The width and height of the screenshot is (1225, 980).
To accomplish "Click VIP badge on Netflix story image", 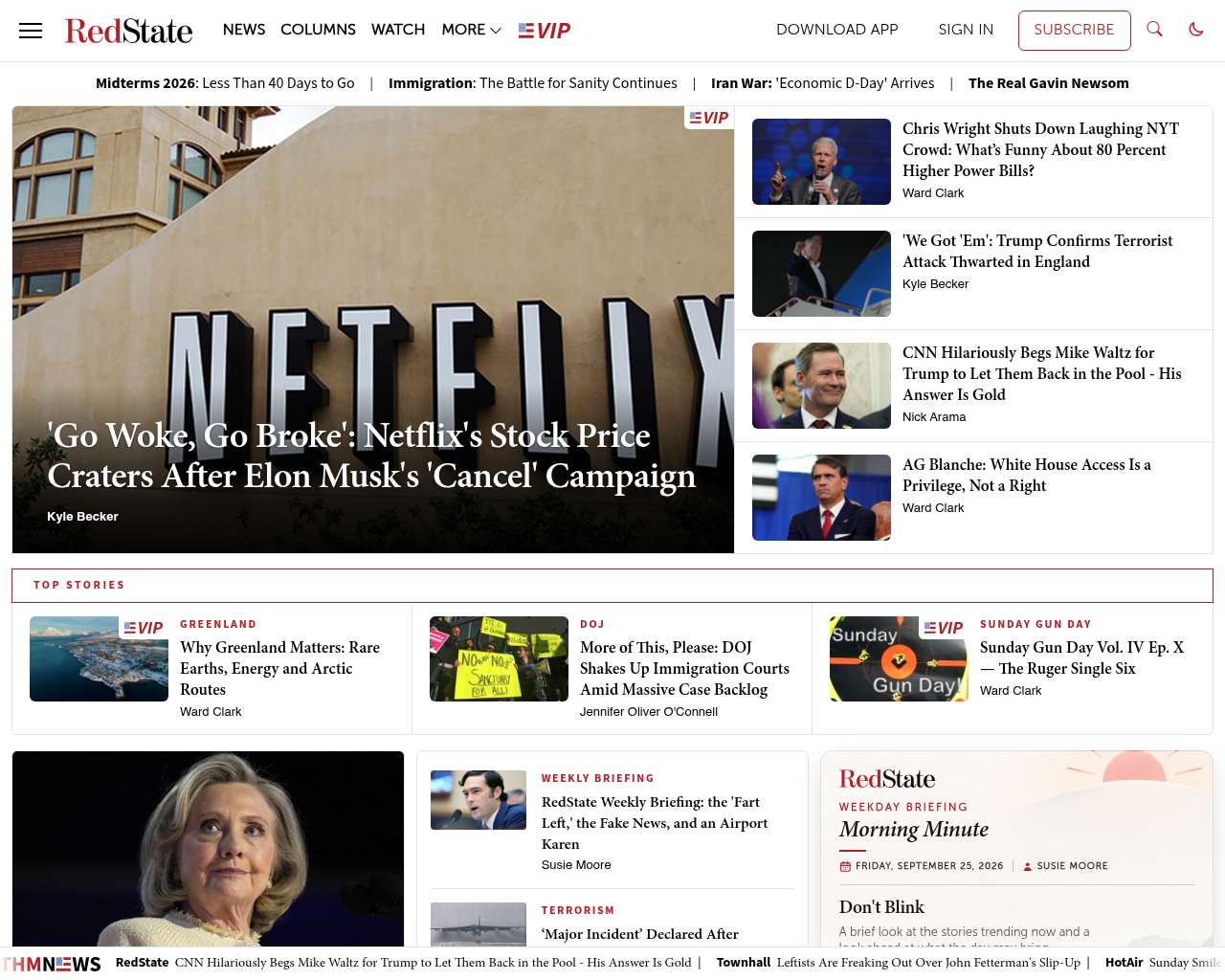I will click(x=709, y=118).
